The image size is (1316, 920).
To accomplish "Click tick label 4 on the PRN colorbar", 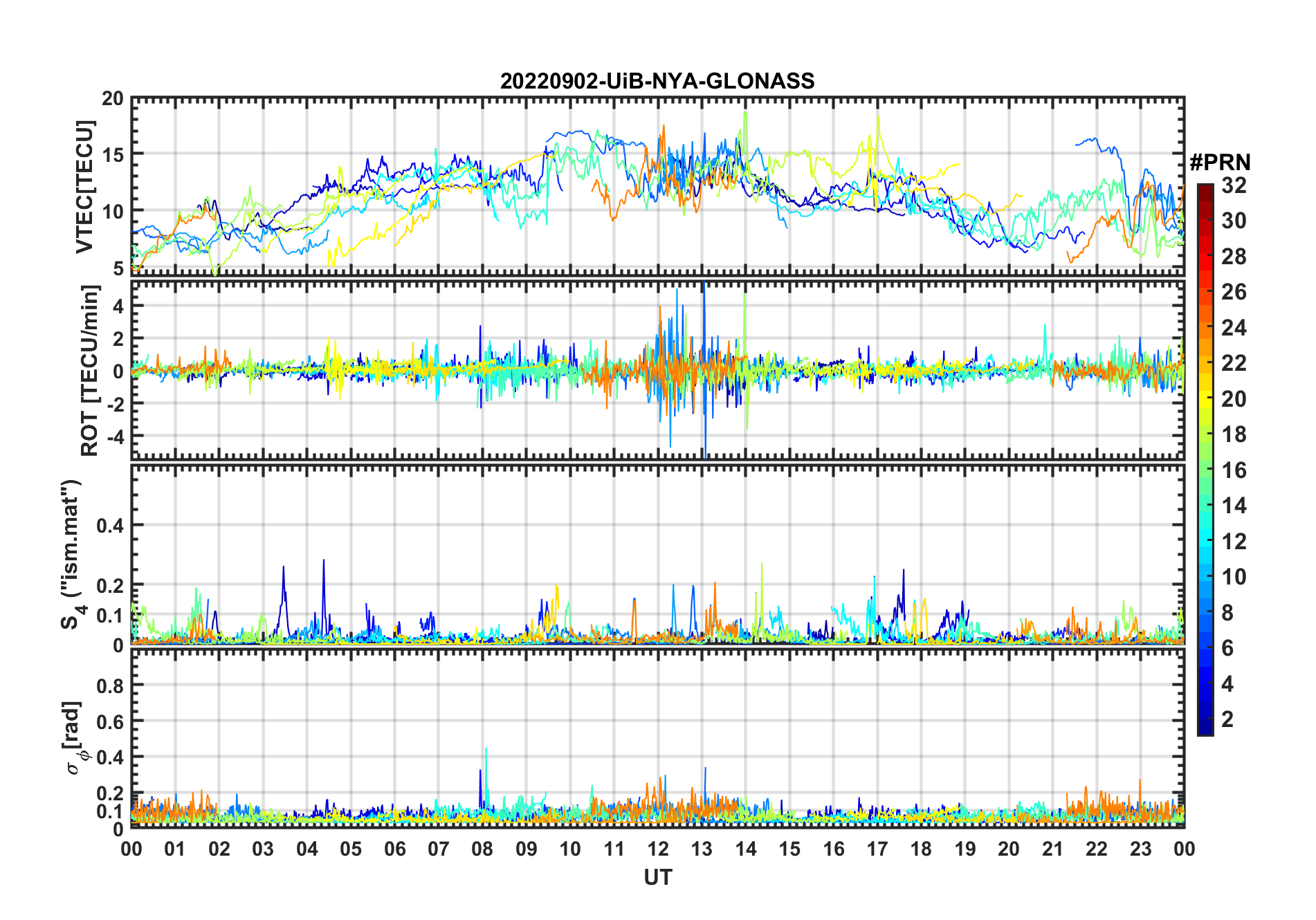I will point(1227,684).
